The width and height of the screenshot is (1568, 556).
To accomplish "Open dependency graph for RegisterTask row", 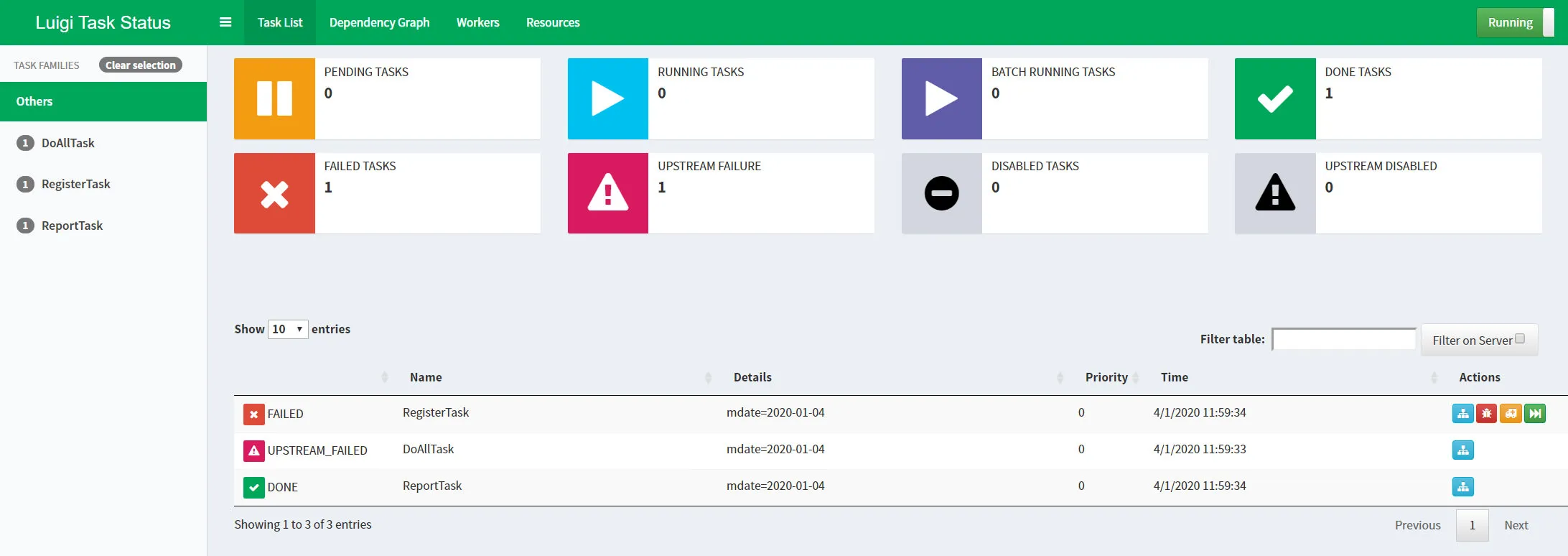I will click(1462, 414).
